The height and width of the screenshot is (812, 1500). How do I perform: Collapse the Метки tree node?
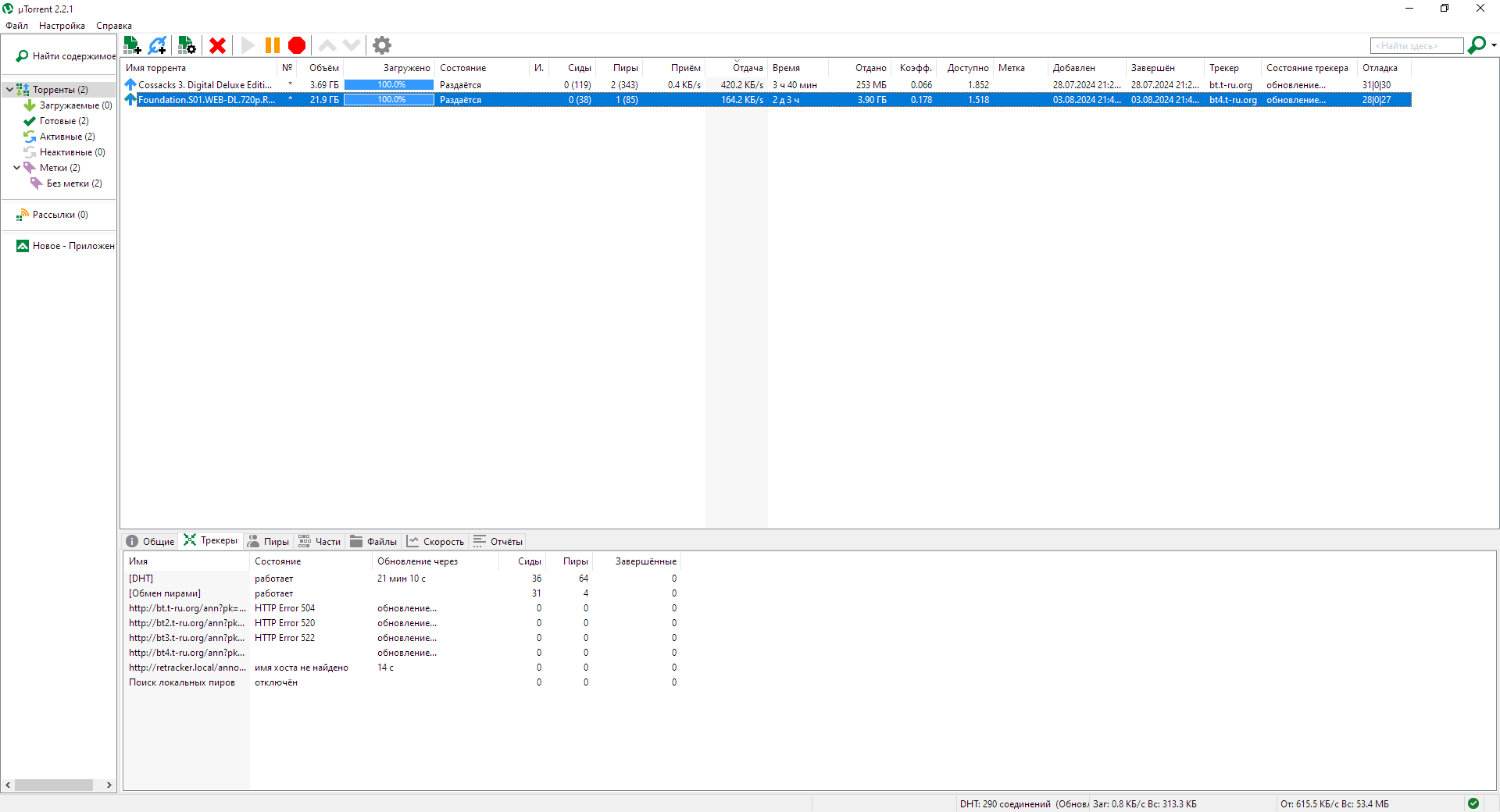coord(16,168)
